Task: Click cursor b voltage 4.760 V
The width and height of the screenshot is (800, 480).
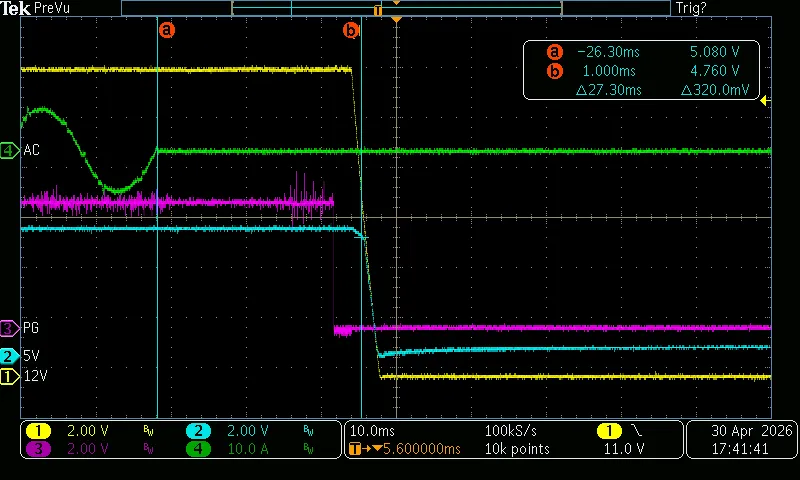Action: (x=714, y=71)
